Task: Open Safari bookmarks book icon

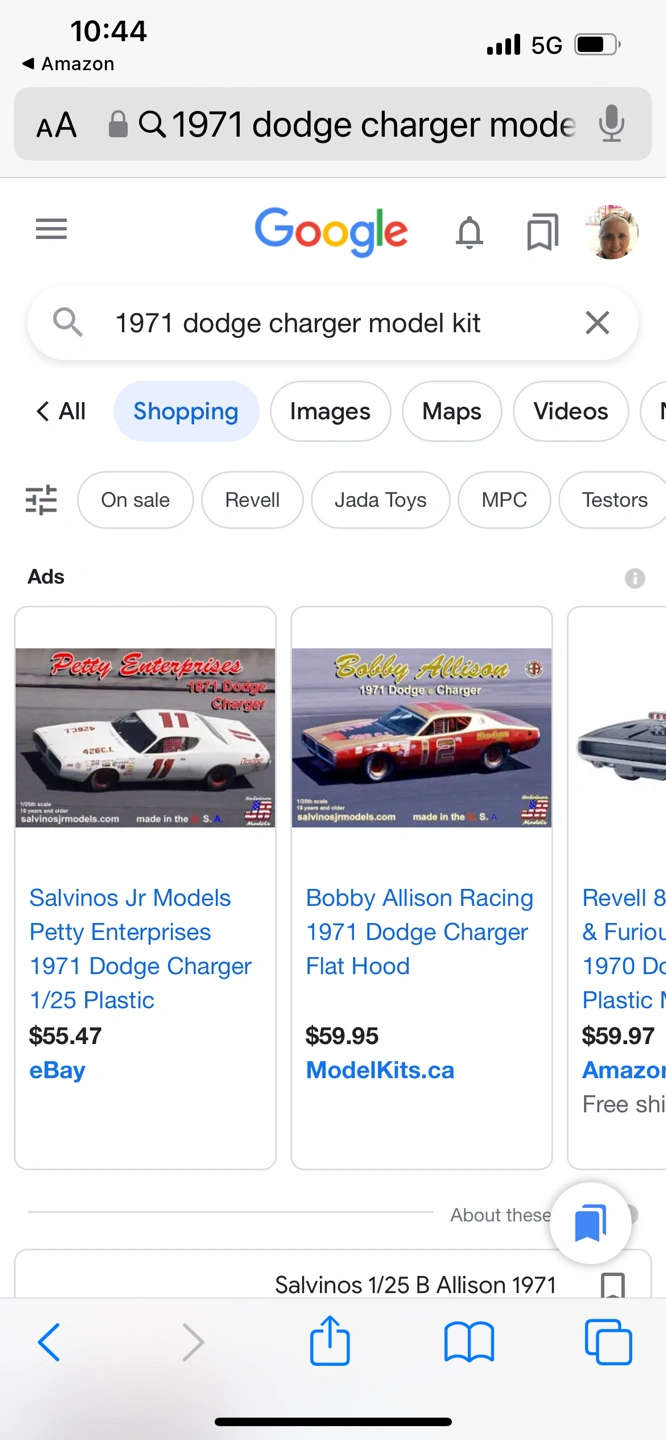Action: coord(469,1342)
